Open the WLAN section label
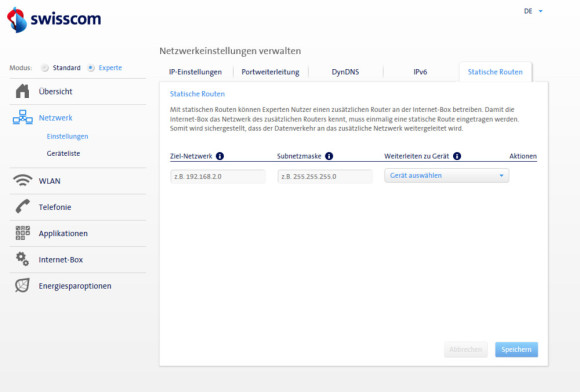580x392 pixels. click(x=50, y=181)
